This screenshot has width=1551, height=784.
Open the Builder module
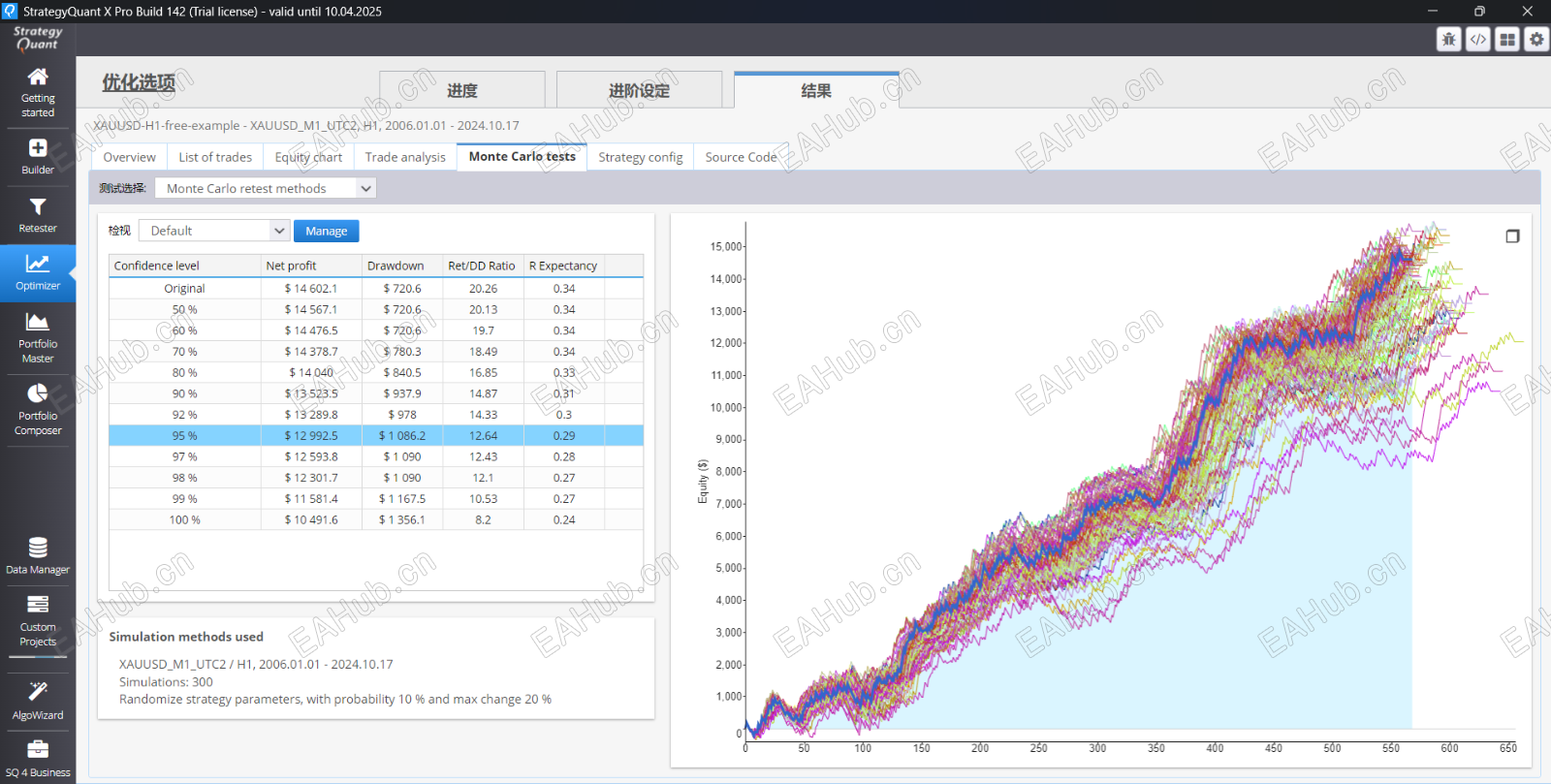[38, 156]
